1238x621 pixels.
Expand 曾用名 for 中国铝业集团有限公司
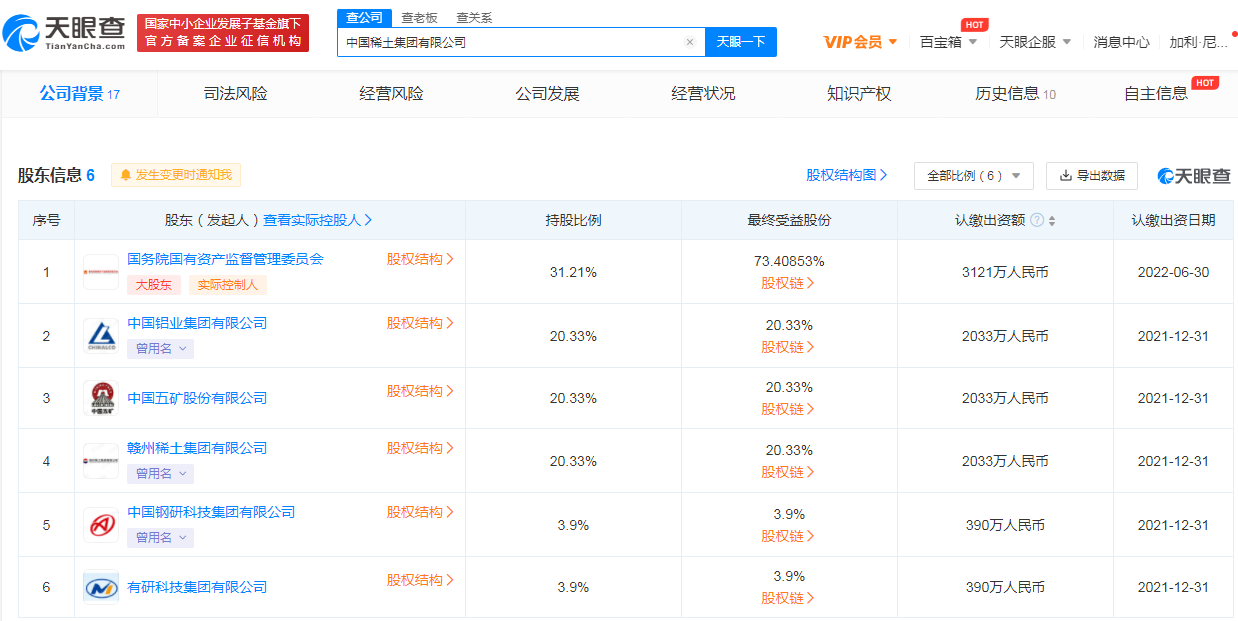click(x=160, y=348)
